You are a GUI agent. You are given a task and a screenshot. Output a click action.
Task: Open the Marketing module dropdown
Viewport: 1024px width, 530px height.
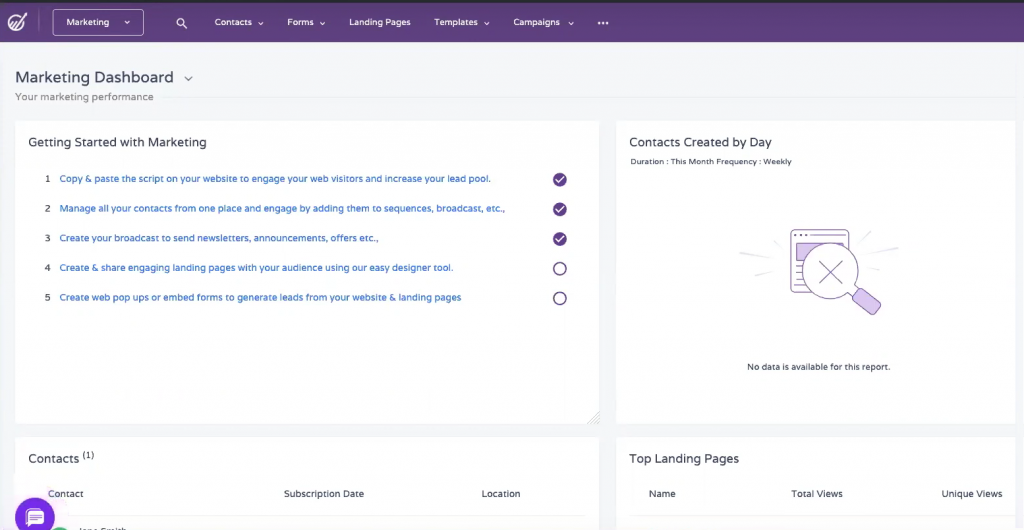point(98,22)
